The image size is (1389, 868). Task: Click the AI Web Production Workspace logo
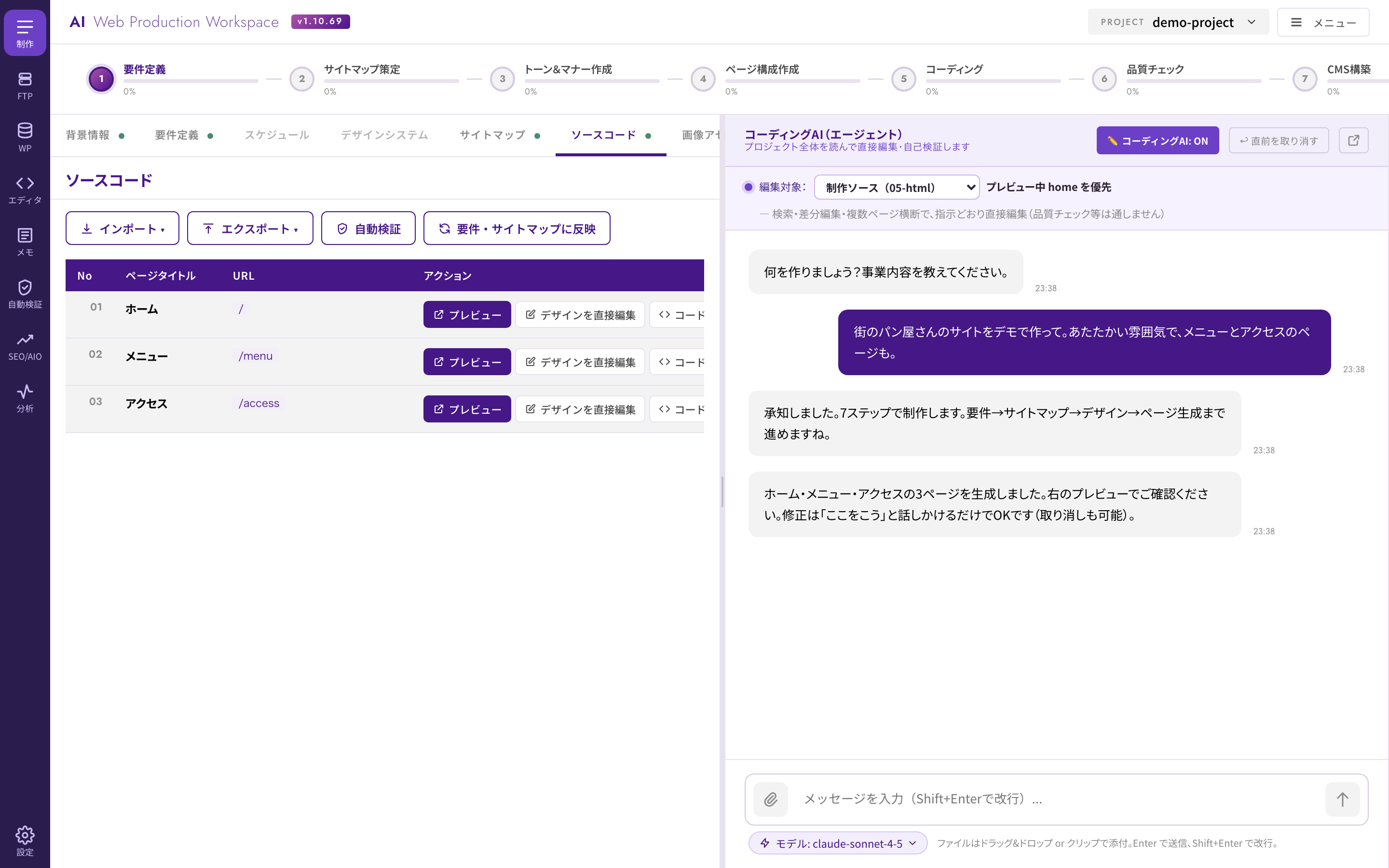tap(174, 22)
